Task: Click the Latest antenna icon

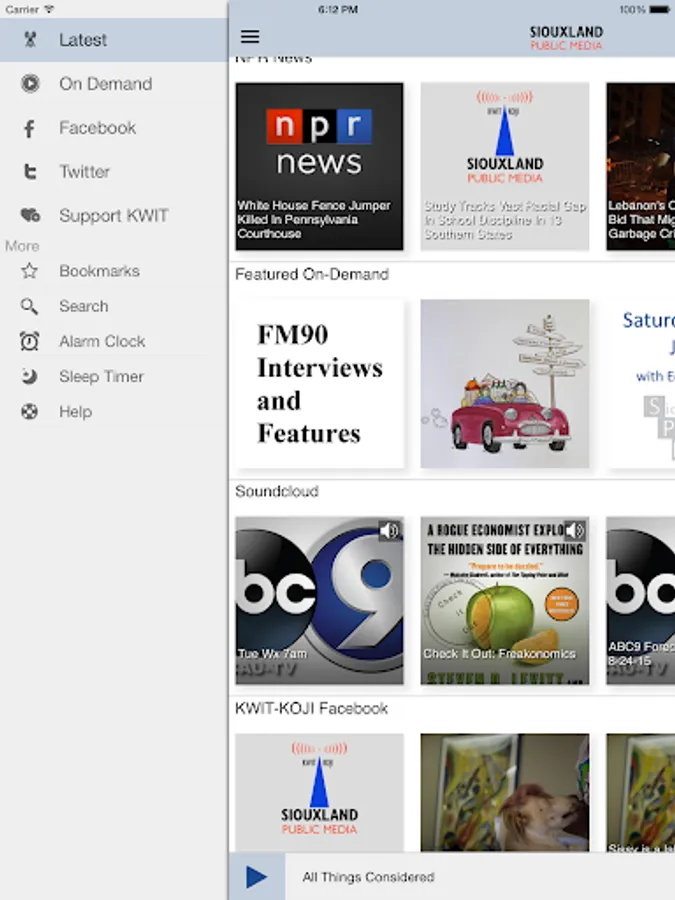Action: [x=30, y=40]
